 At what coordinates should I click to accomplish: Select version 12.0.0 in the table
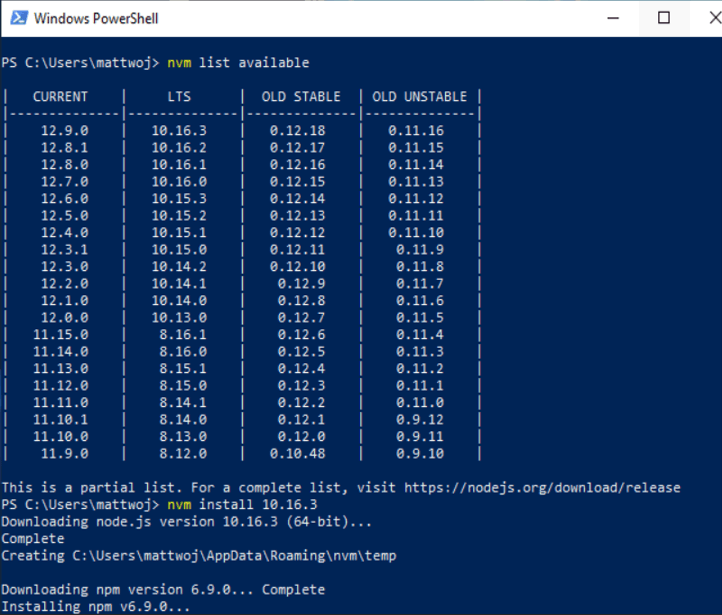[x=64, y=318]
